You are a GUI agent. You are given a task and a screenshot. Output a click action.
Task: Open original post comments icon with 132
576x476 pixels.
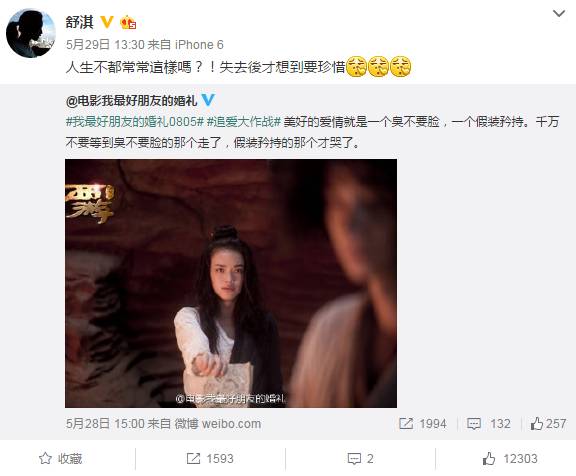[x=489, y=423]
